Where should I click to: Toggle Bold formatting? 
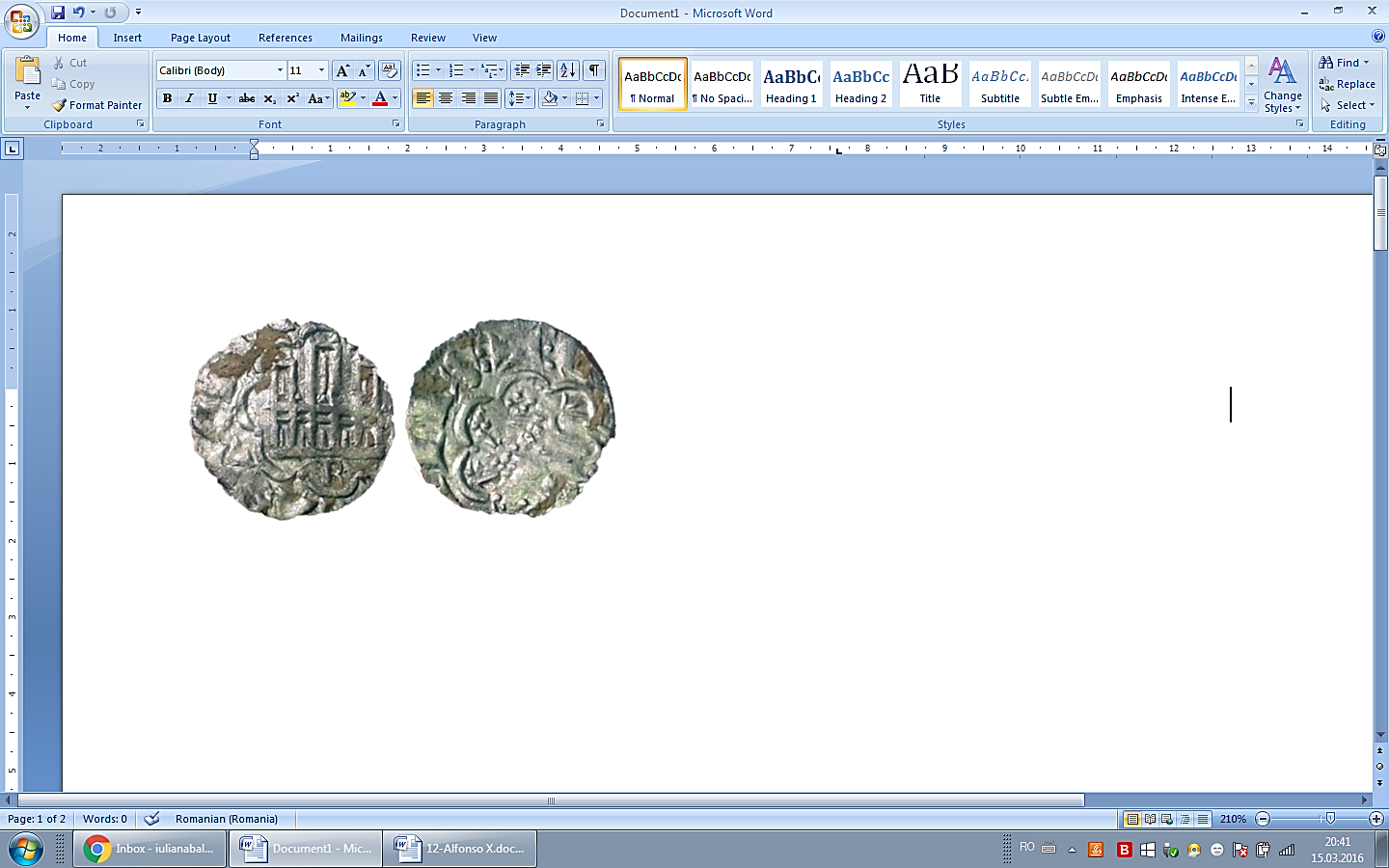[166, 97]
